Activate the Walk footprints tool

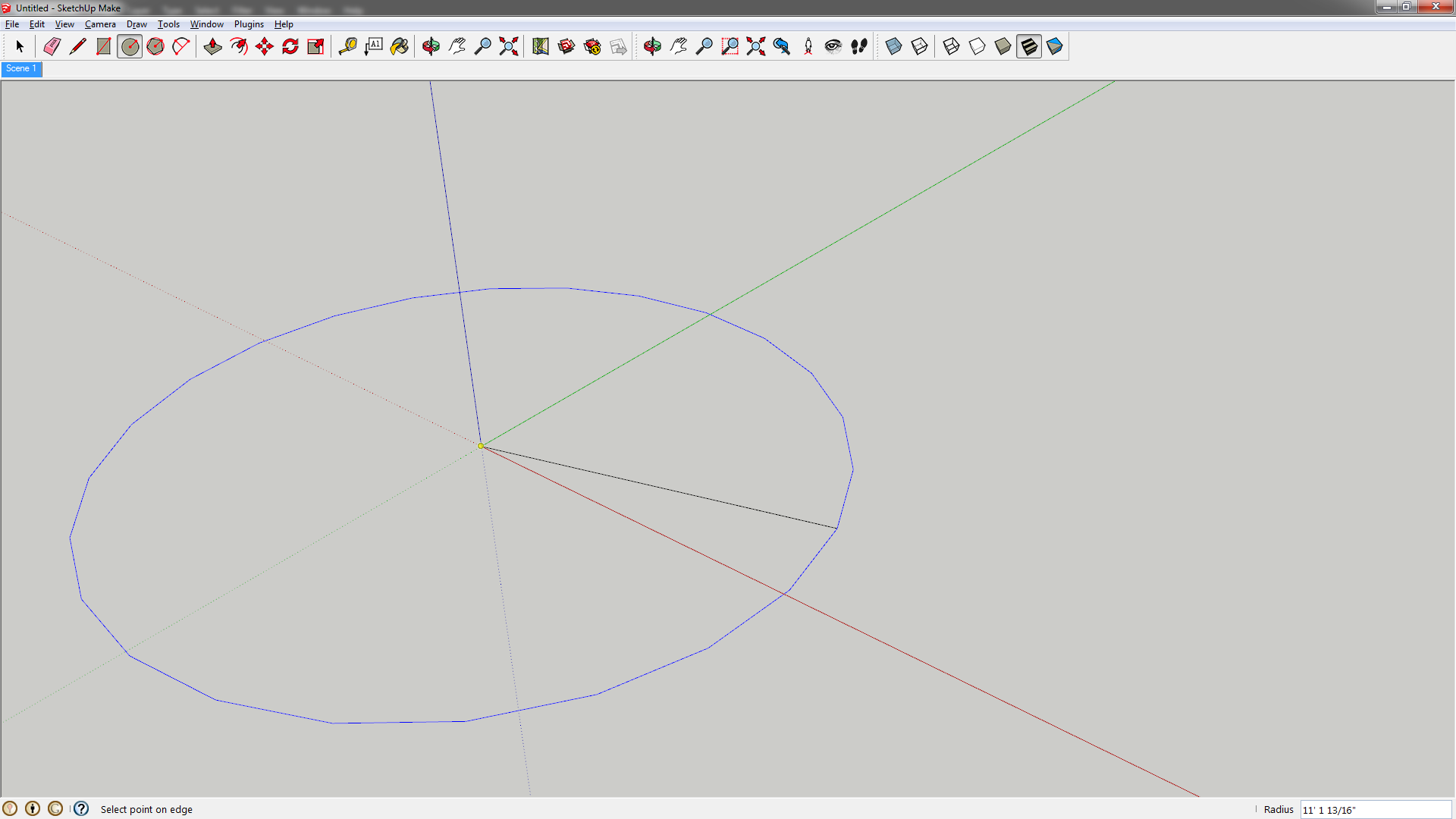click(x=859, y=46)
